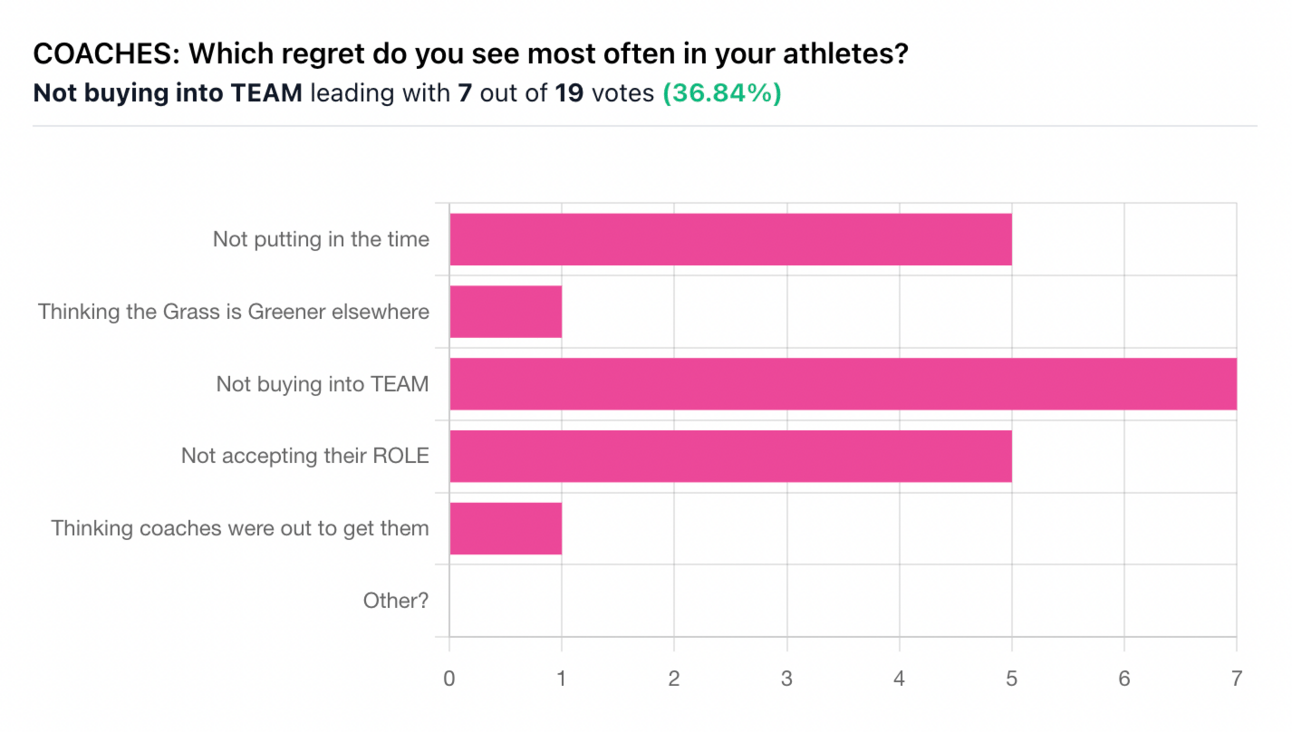Click the '1' tick label on the x-axis
Viewport: 1292px width, 732px height.
[x=561, y=679]
